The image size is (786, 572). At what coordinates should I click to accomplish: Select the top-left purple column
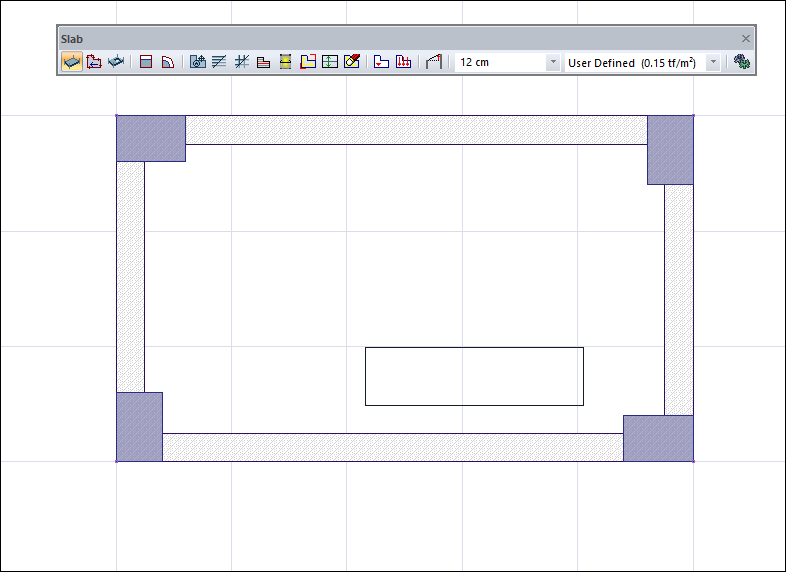pos(151,138)
